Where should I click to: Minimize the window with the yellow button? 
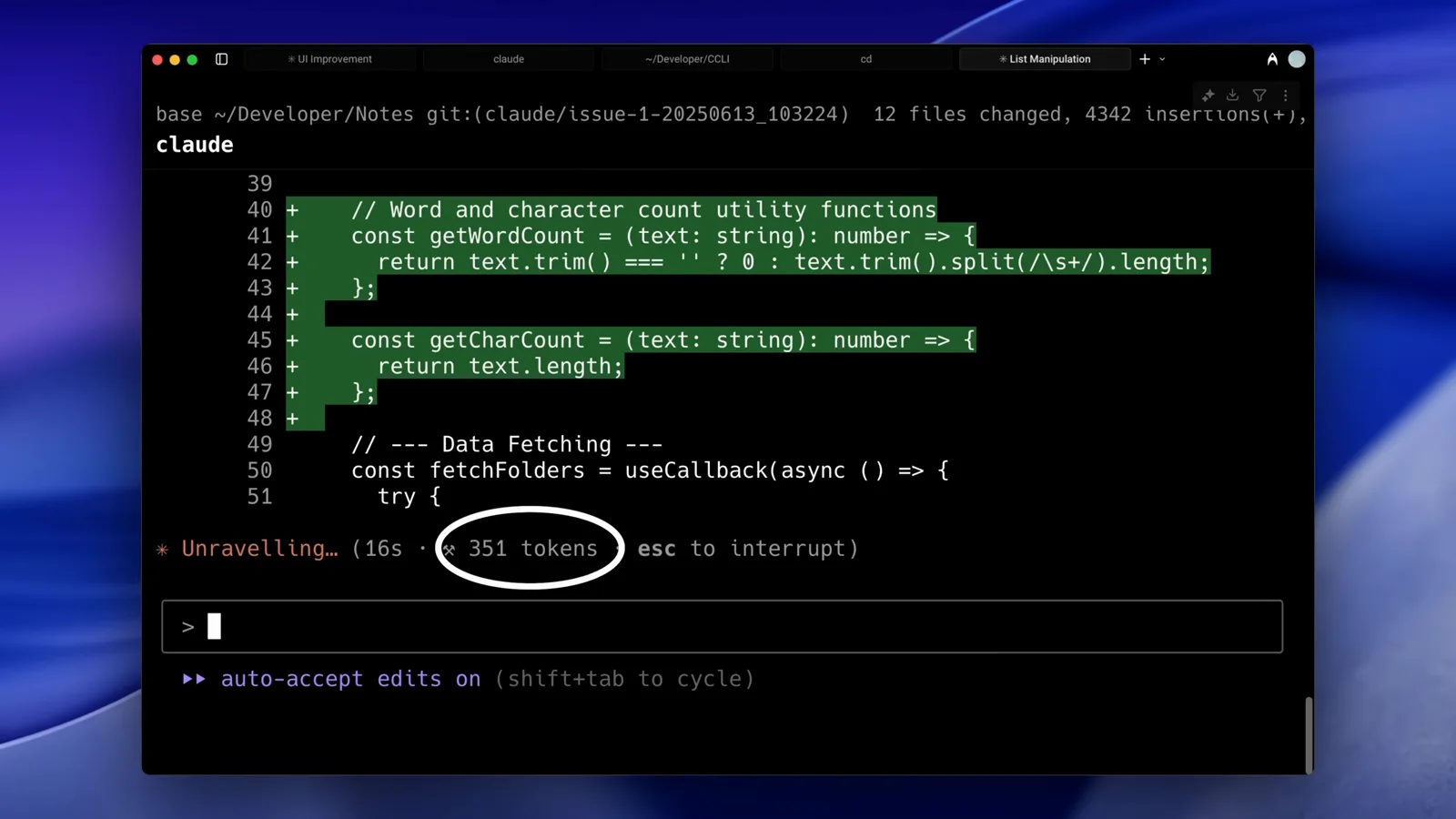(175, 60)
